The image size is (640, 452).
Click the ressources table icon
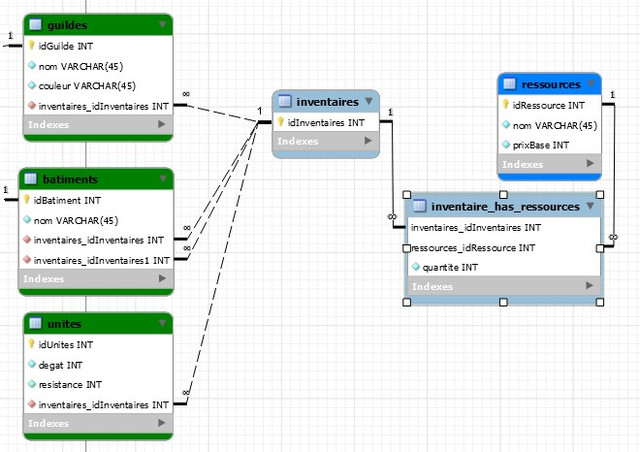[x=509, y=84]
